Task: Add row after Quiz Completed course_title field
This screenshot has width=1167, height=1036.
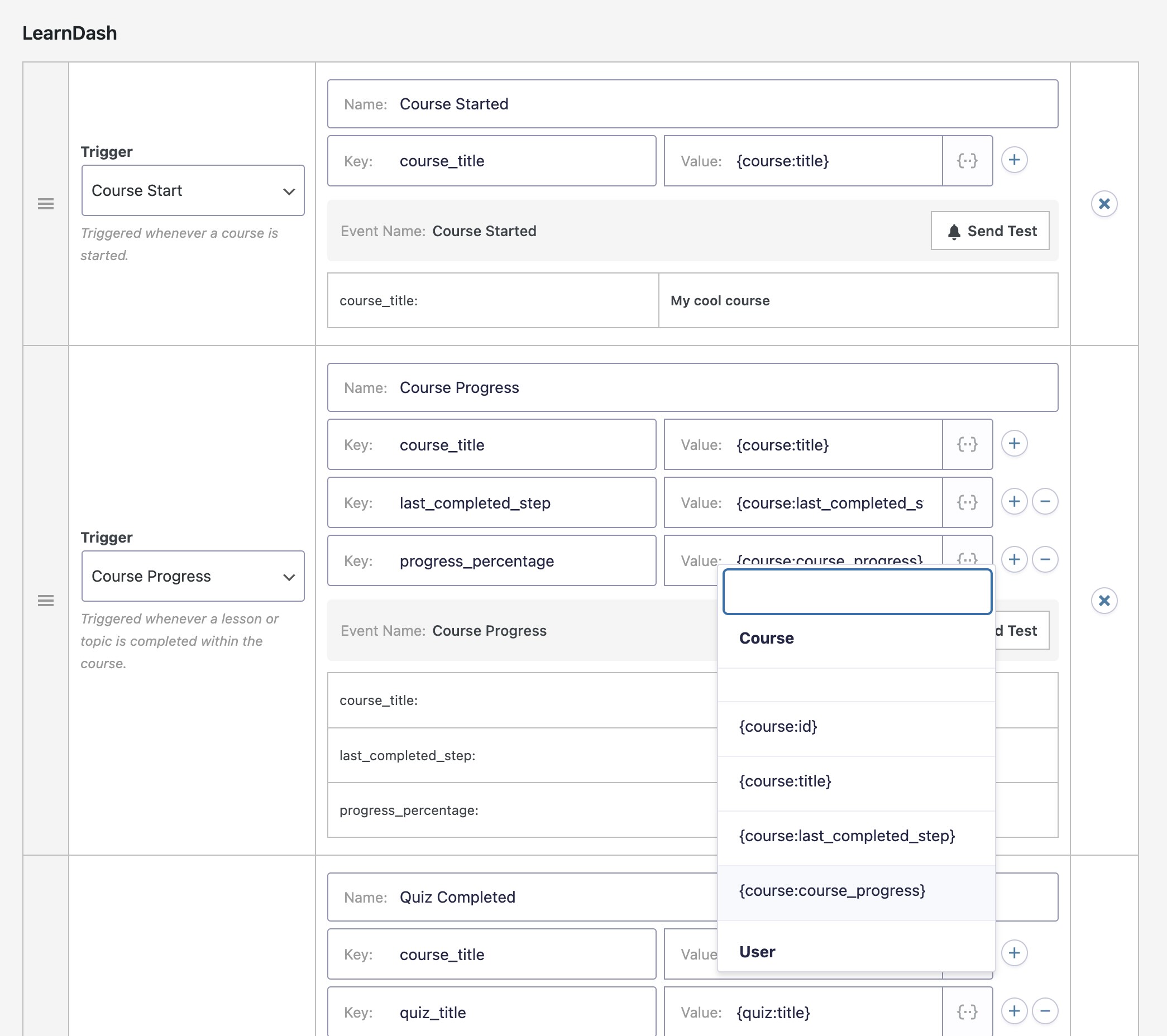Action: tap(1015, 953)
